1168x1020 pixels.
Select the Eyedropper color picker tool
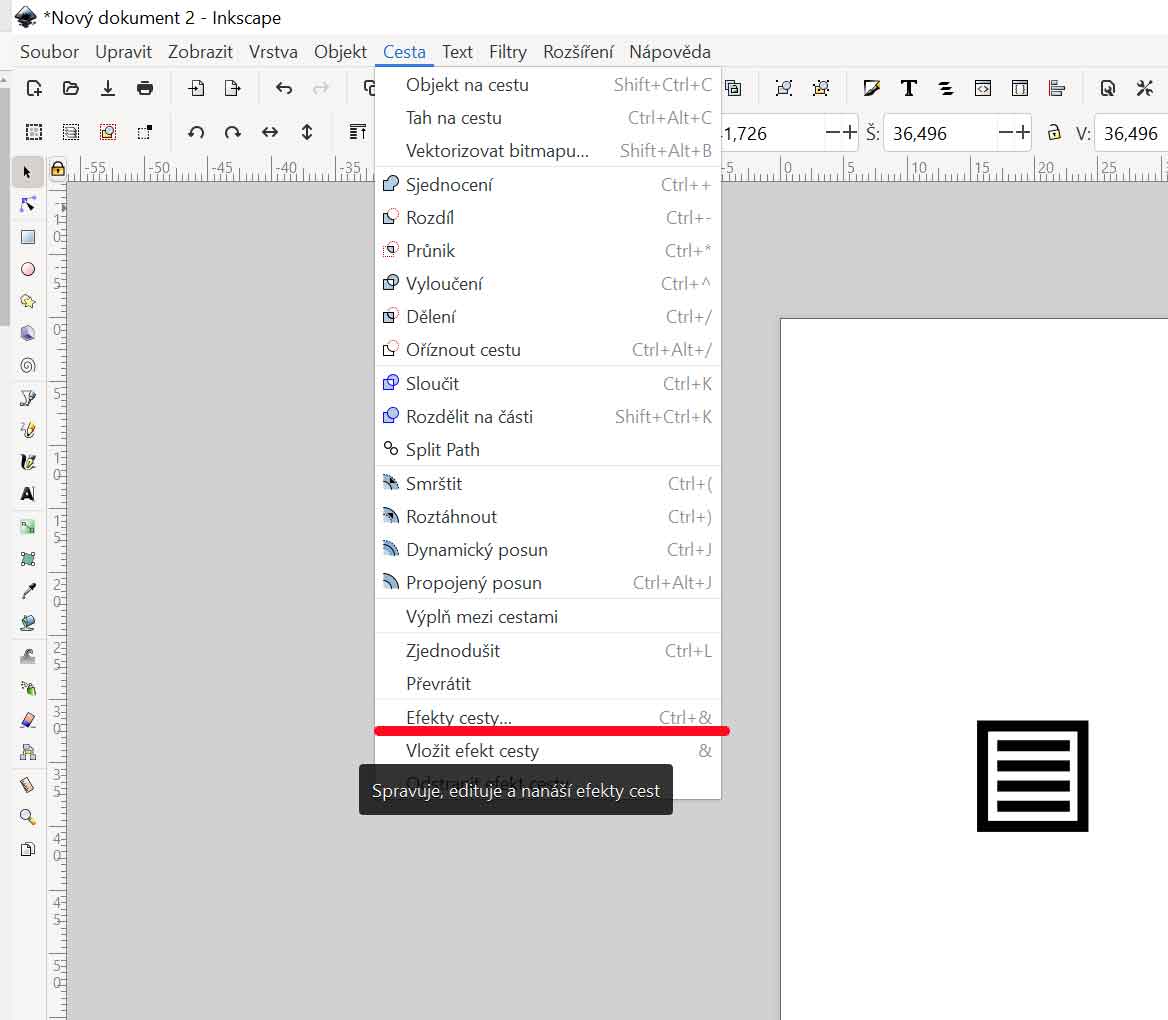tap(28, 591)
